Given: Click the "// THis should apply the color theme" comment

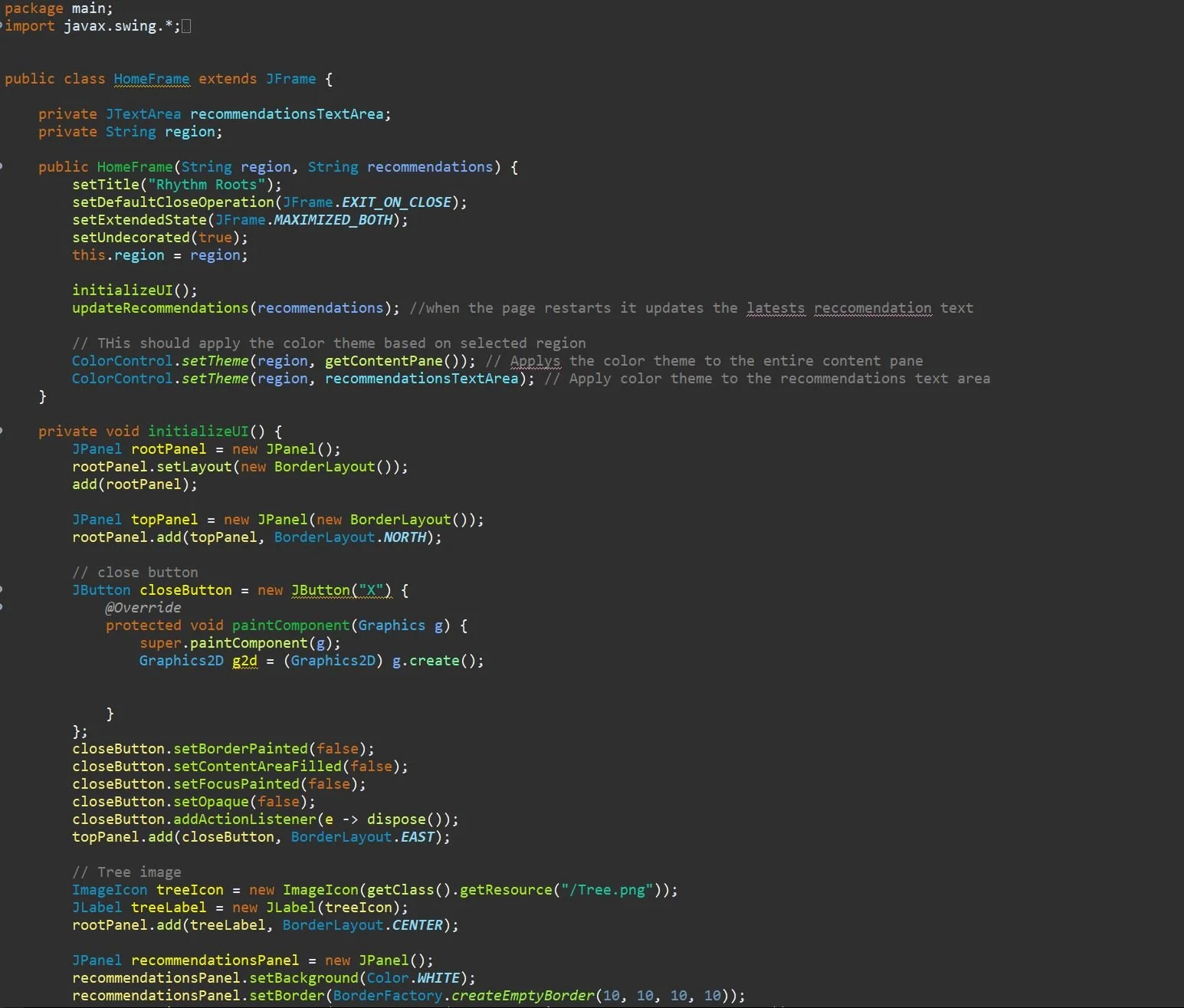Looking at the screenshot, I should (329, 343).
